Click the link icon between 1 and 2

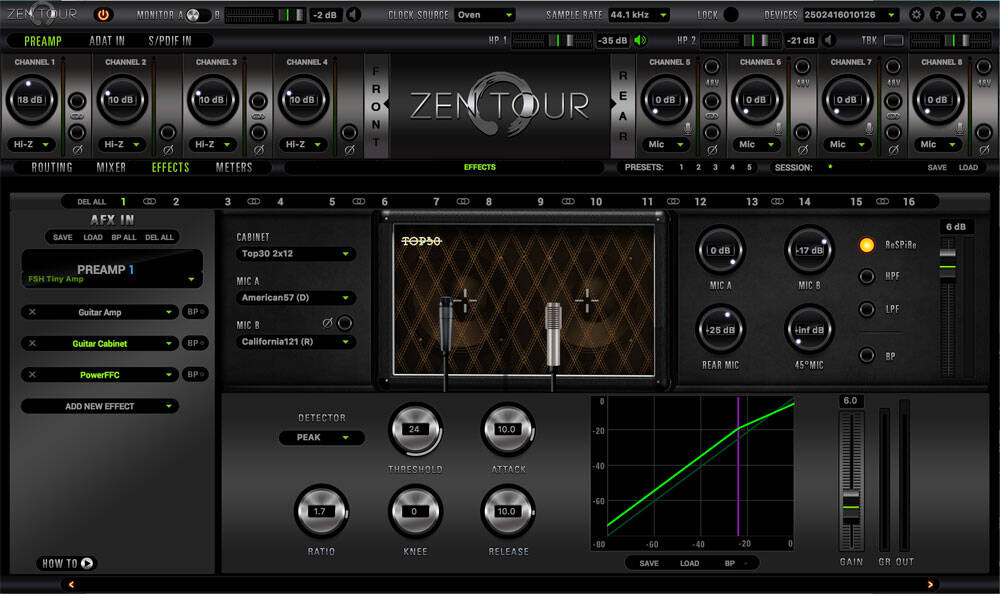pos(149,202)
